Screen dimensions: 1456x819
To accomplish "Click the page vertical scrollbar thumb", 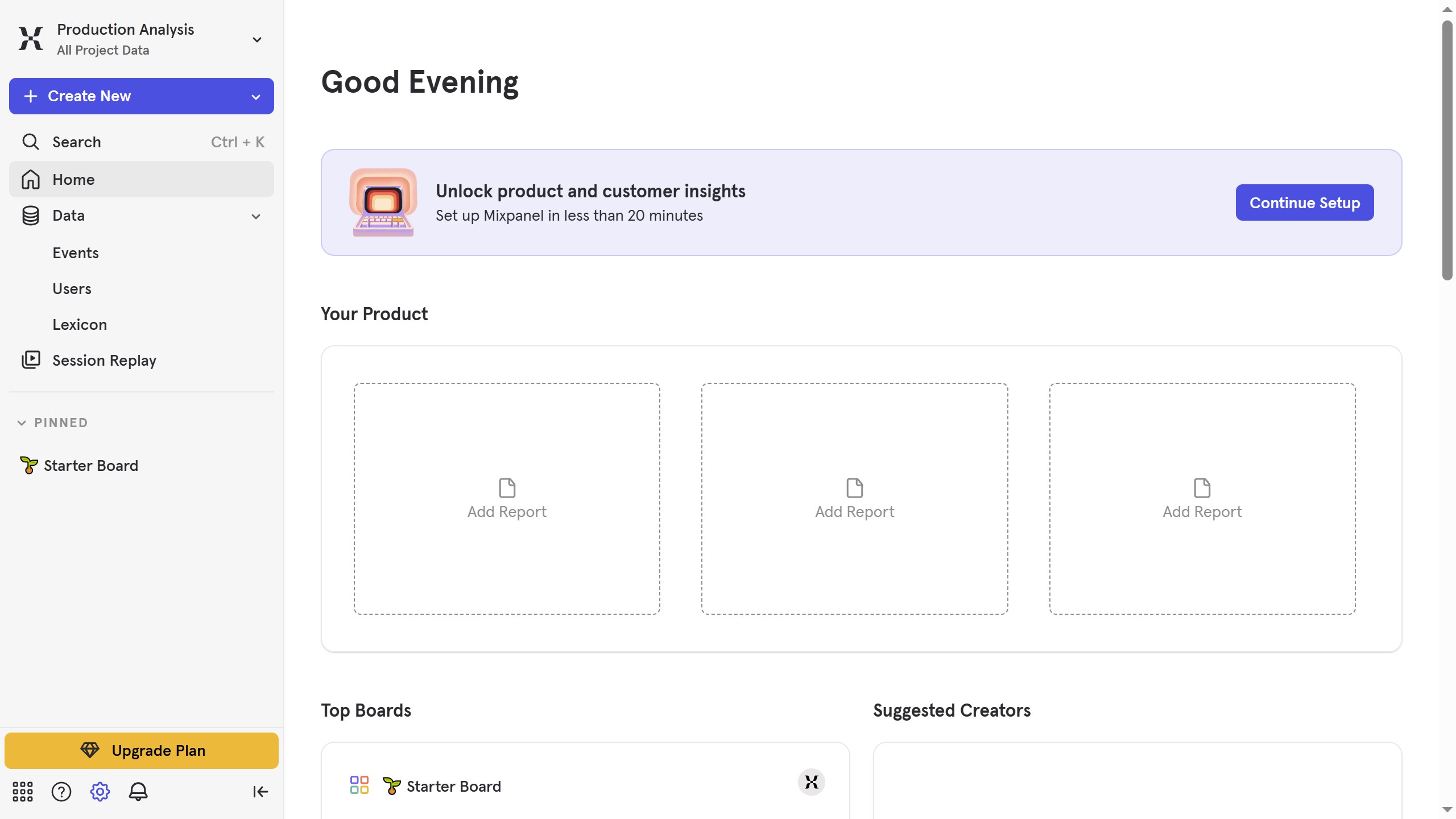I will click(x=1447, y=151).
